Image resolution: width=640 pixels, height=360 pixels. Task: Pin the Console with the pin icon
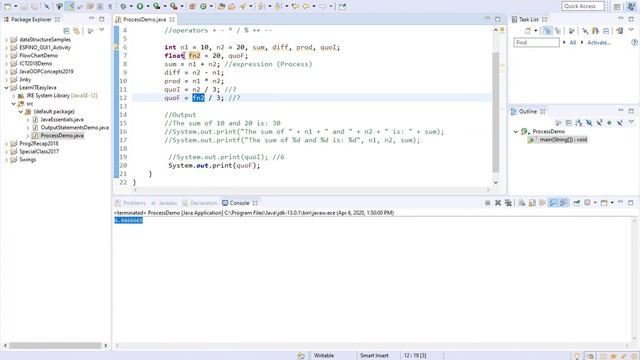click(x=577, y=203)
